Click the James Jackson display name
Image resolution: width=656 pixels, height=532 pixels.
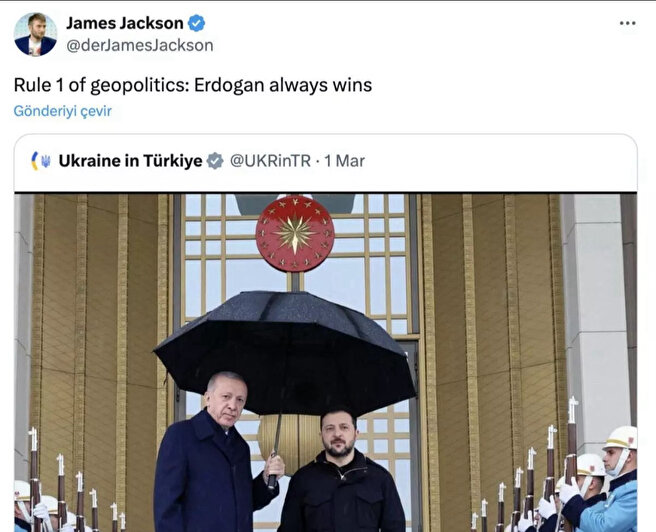tap(125, 23)
